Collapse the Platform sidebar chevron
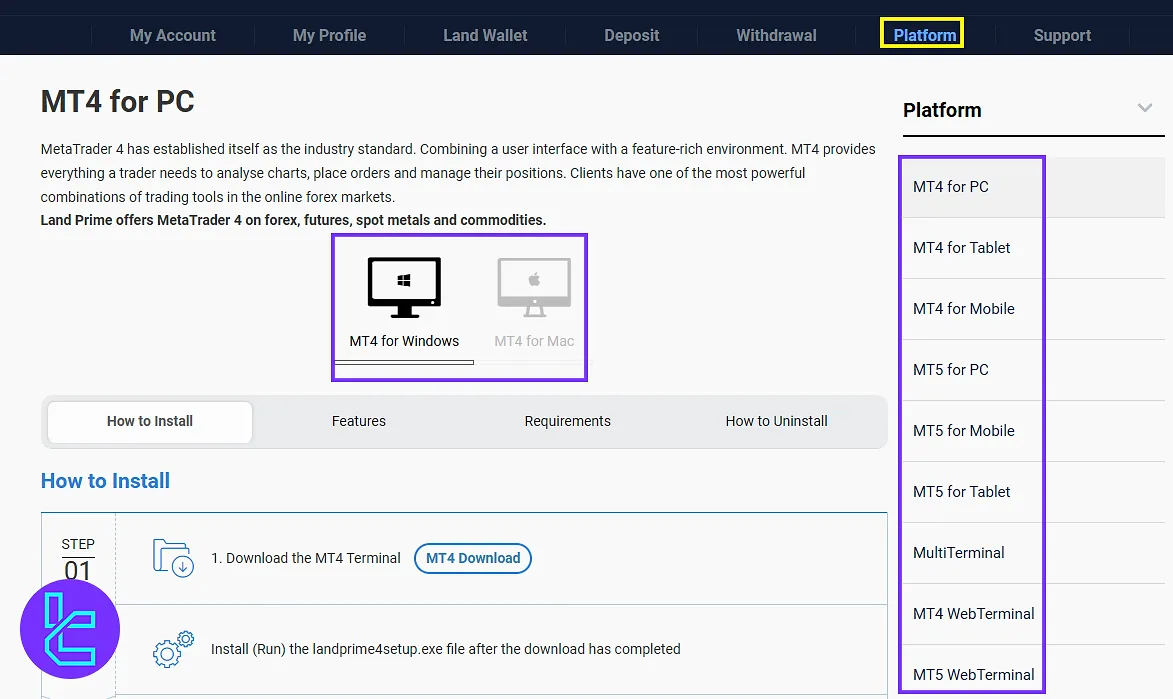 [x=1145, y=108]
